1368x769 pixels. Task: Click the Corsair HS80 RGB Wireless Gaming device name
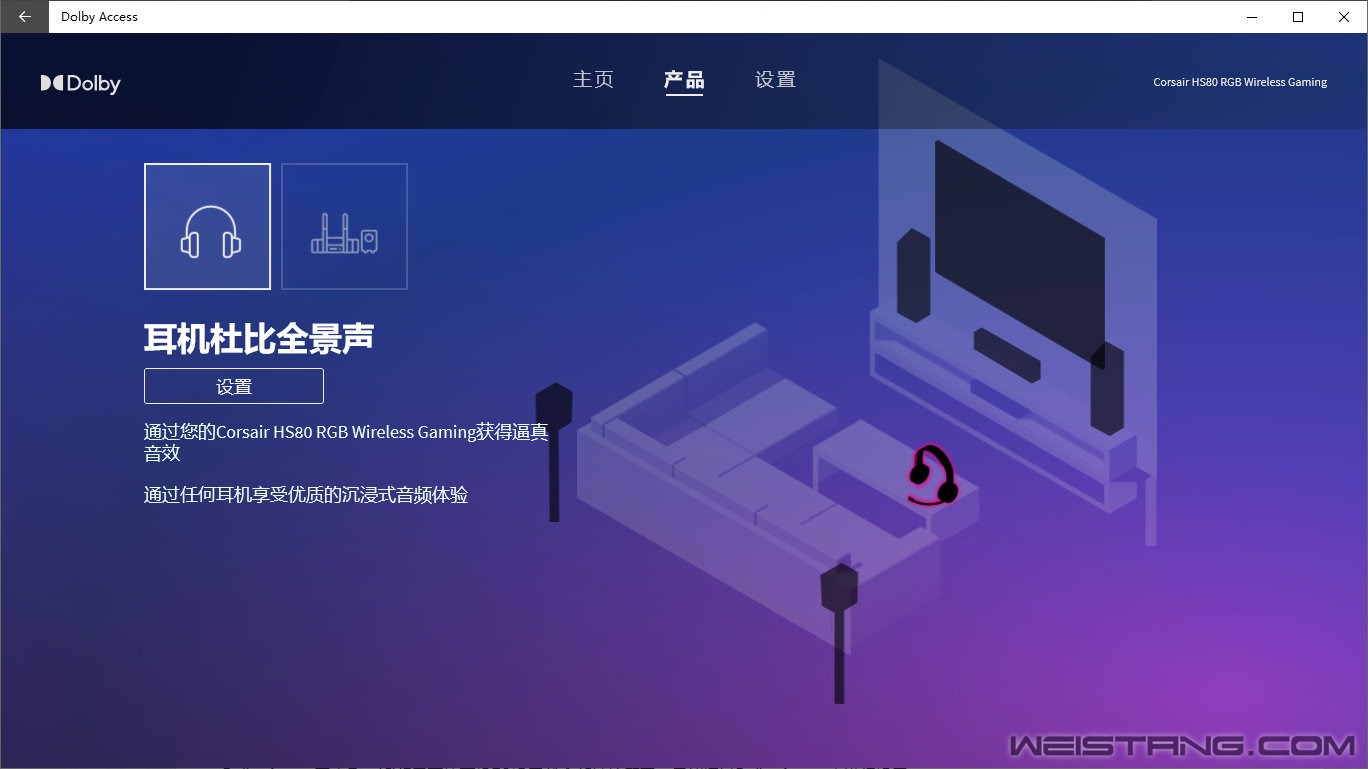tap(1240, 82)
